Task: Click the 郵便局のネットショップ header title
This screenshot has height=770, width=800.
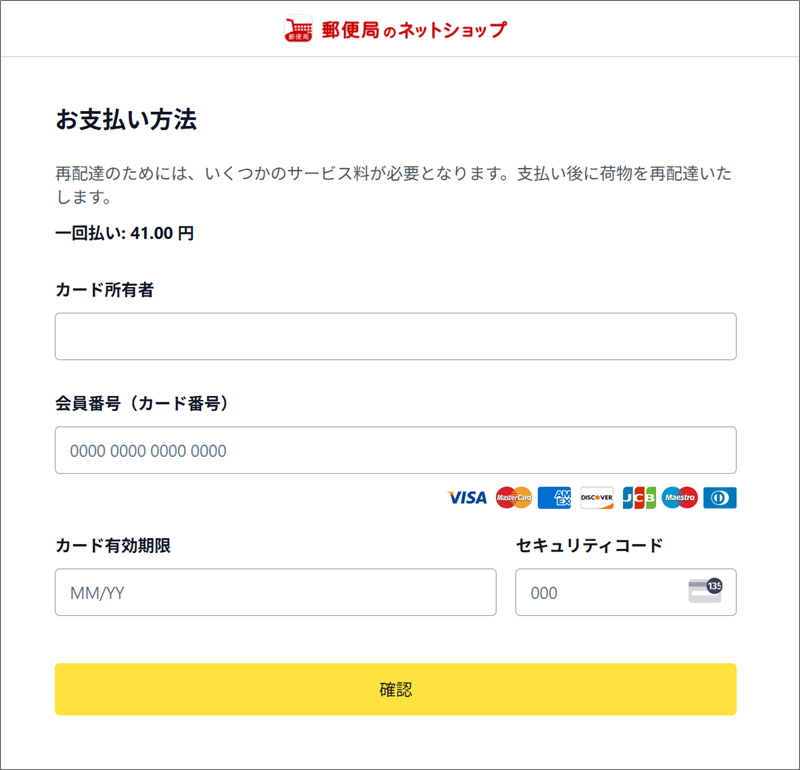Action: [x=414, y=30]
